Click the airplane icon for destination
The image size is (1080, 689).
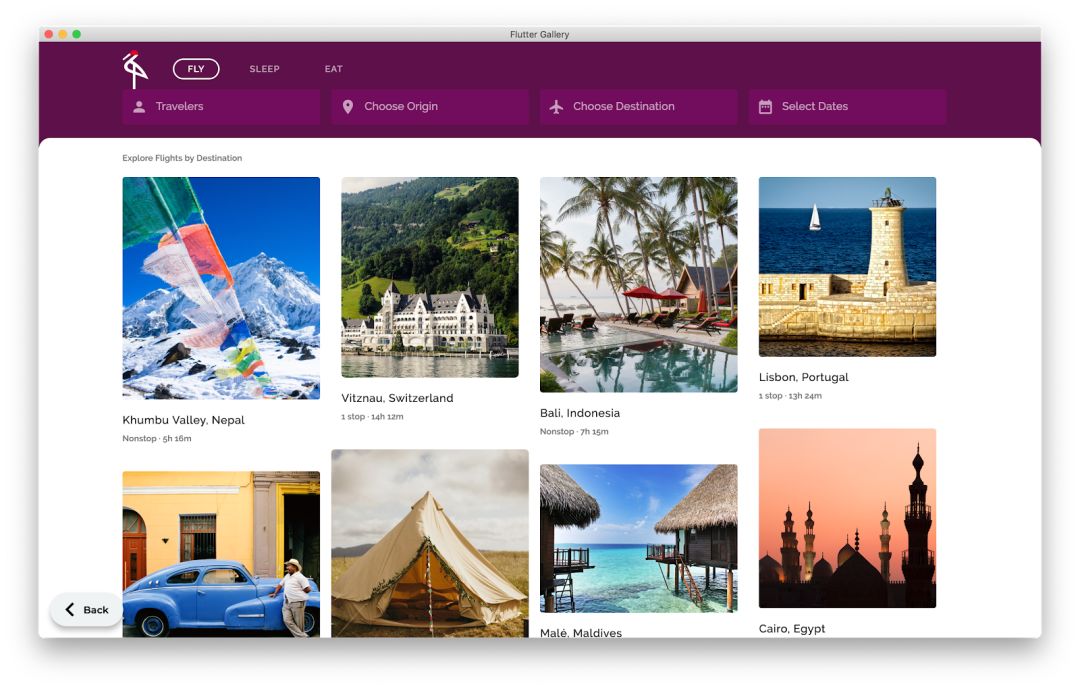pyautogui.click(x=557, y=107)
